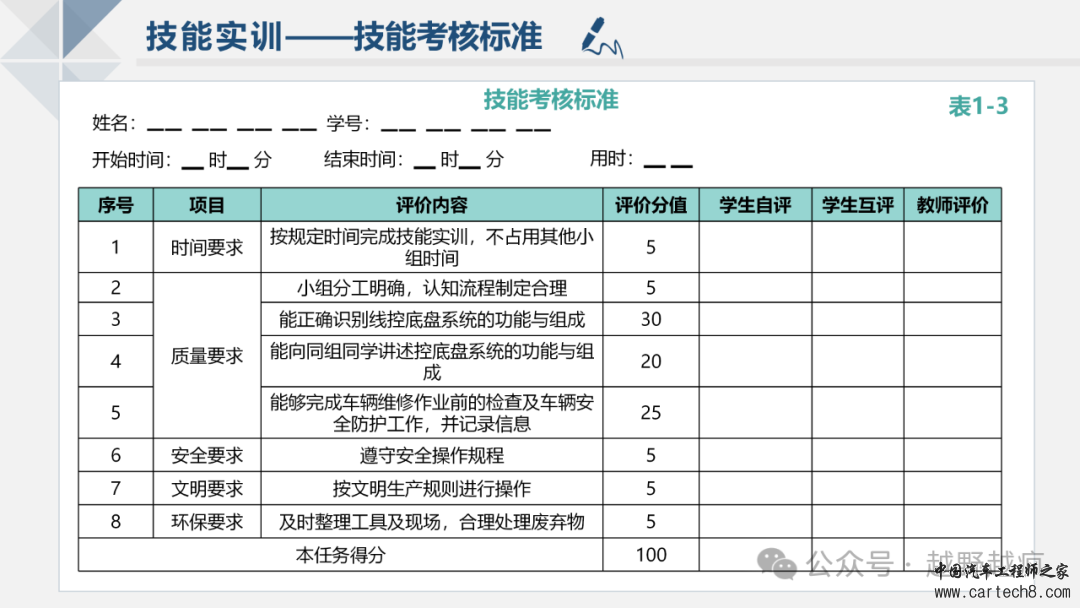Click the 文明要求 cell
The width and height of the screenshot is (1080, 608).
click(x=207, y=488)
